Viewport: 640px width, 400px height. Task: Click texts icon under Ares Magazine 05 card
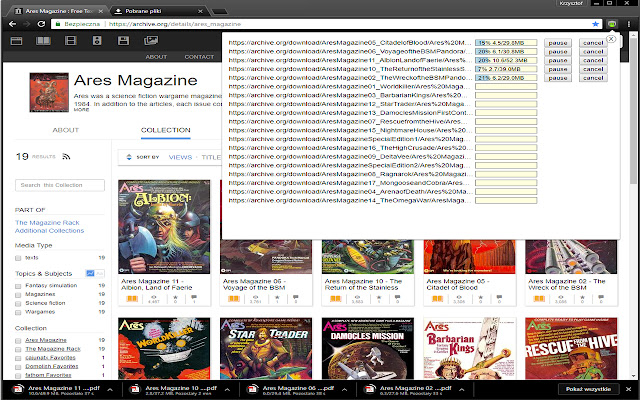[437, 299]
